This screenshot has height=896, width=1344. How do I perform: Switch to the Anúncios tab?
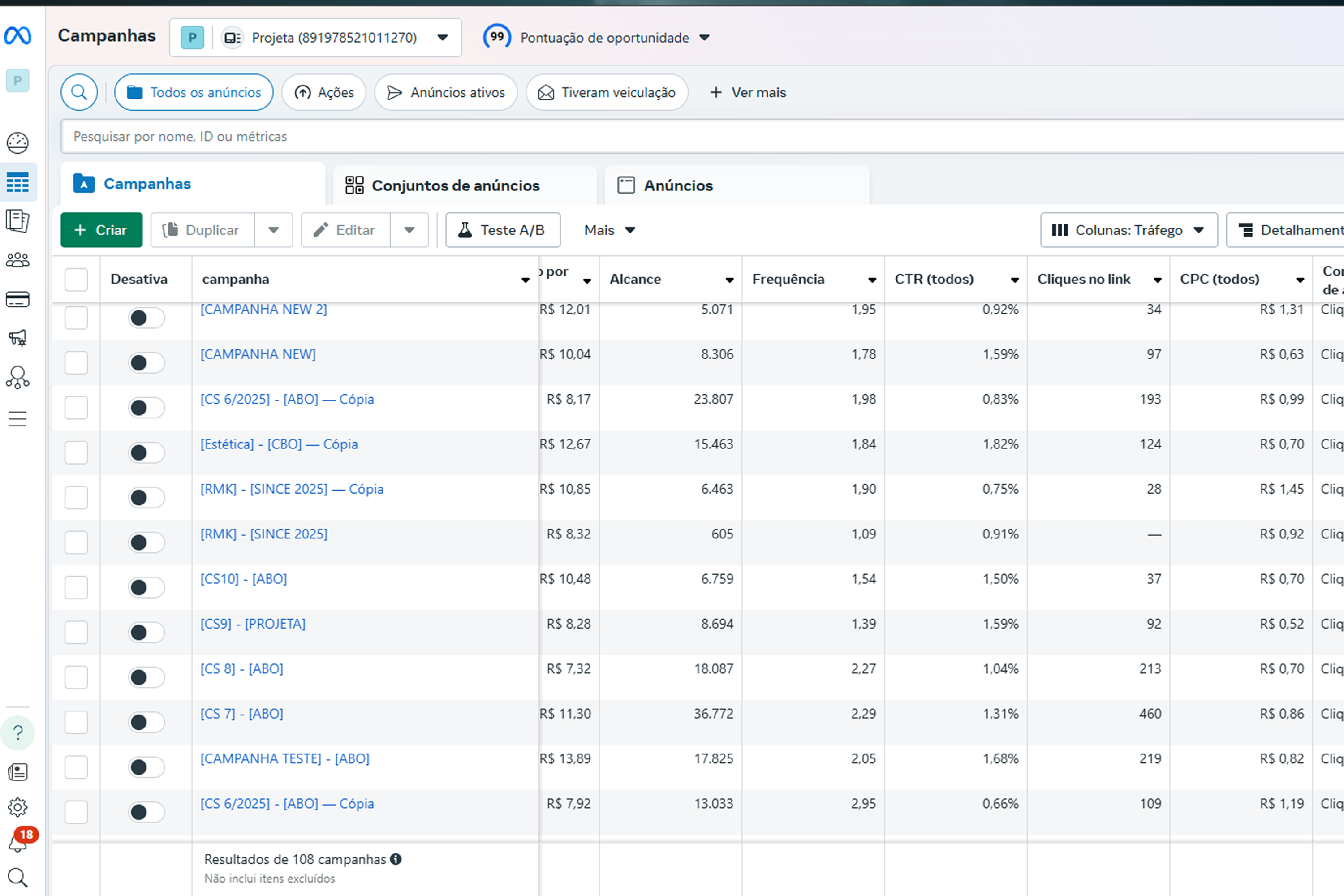(x=737, y=185)
